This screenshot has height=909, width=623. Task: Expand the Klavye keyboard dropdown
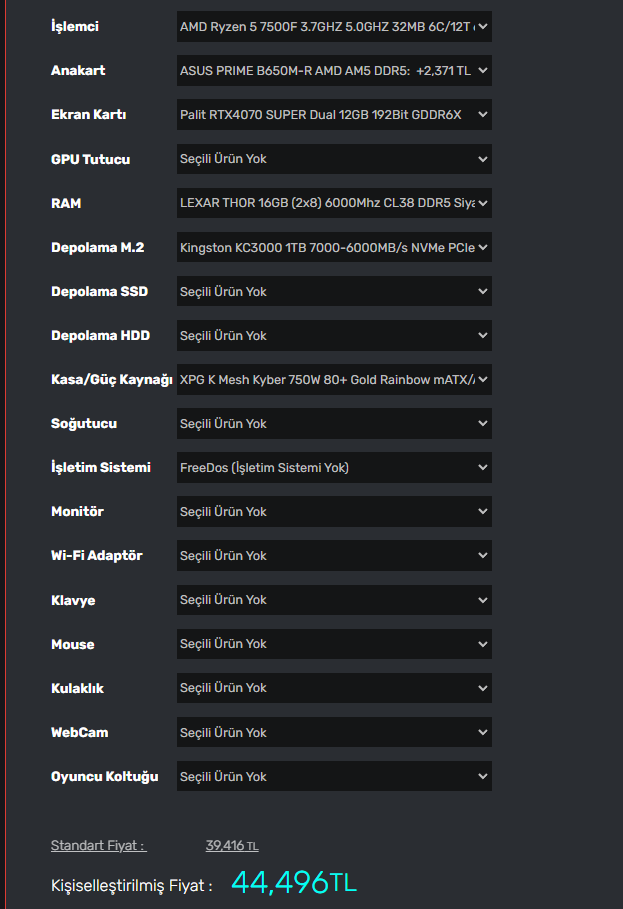[334, 600]
